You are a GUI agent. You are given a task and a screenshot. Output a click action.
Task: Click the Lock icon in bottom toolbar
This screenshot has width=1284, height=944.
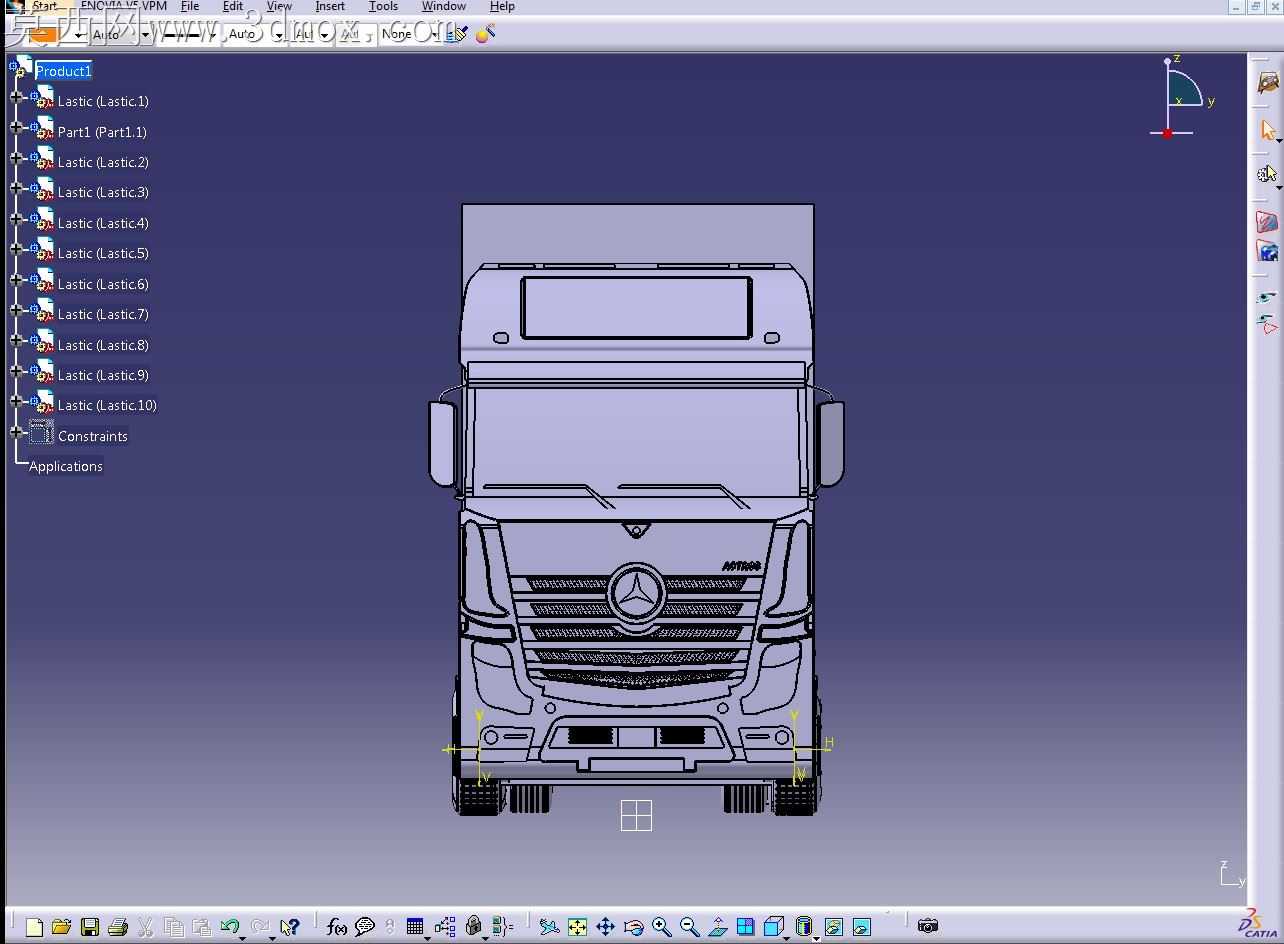pyautogui.click(x=474, y=927)
